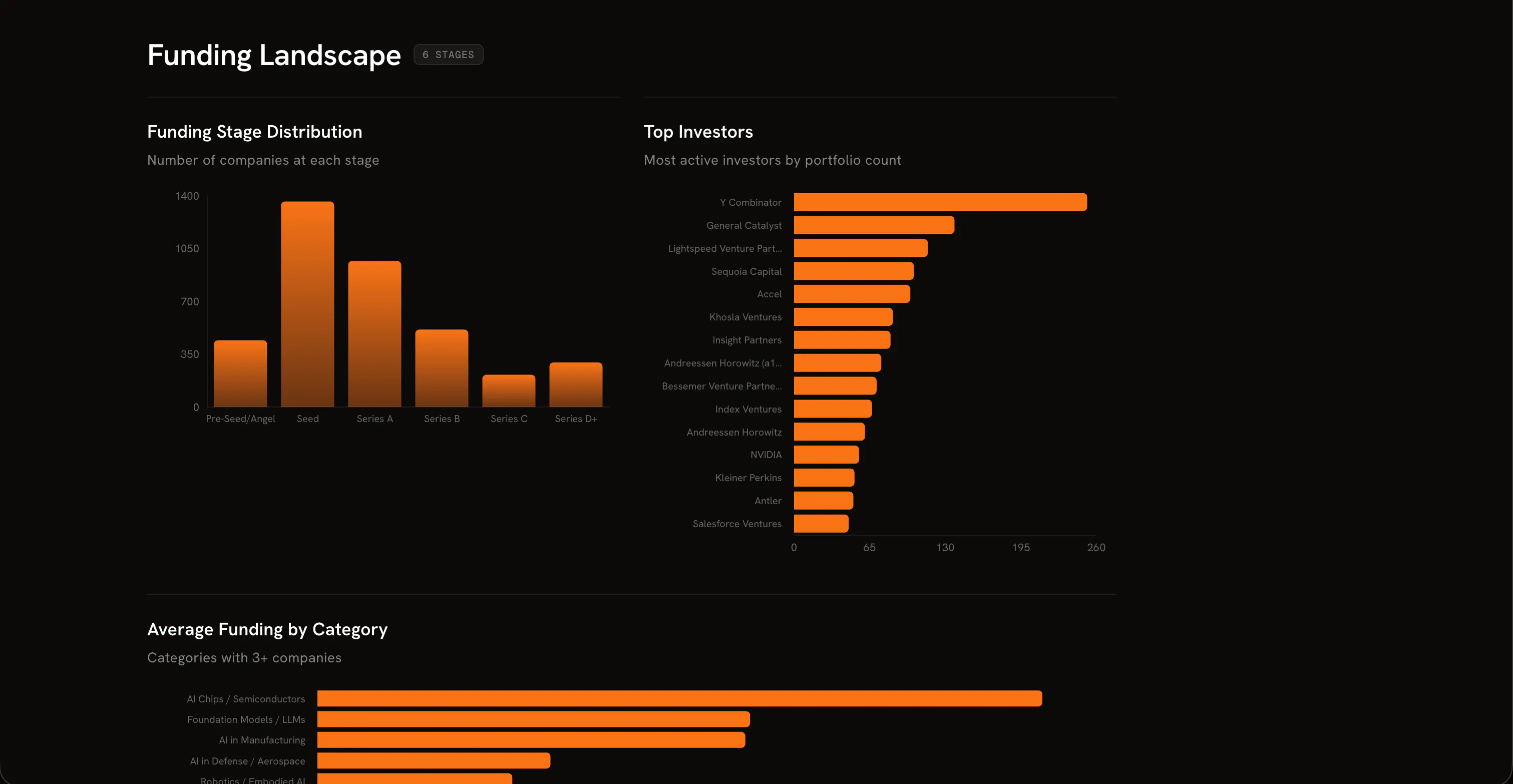
Task: Click the 'General Catalyst' label
Action: 743,225
